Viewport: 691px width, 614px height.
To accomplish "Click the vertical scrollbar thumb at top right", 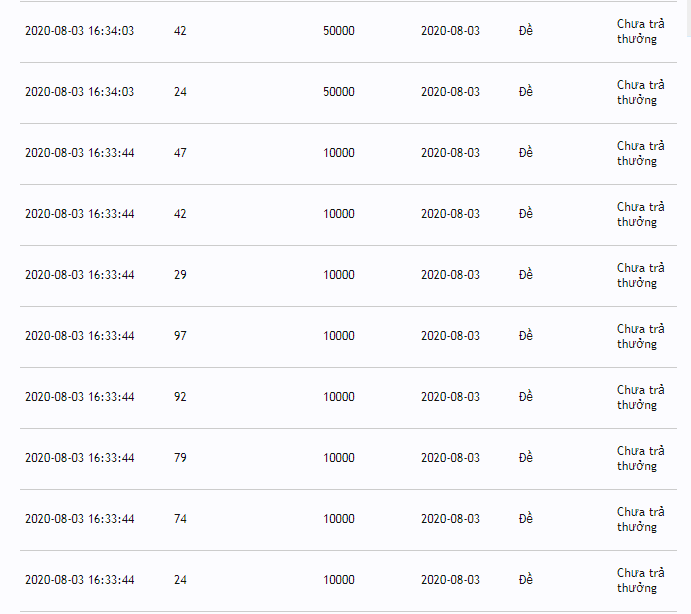I will [687, 18].
